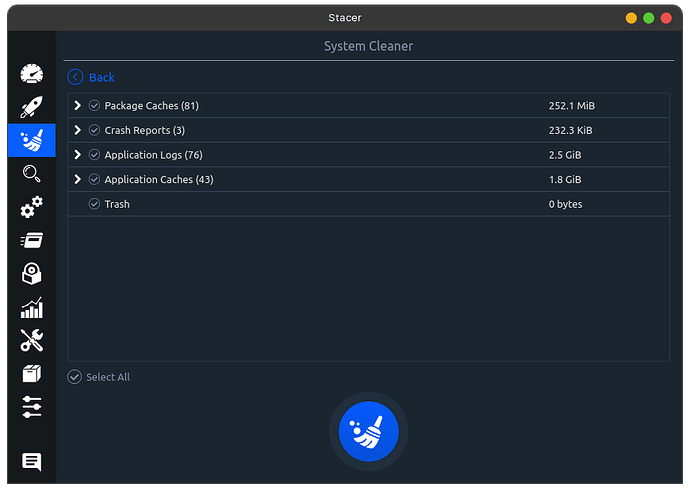Click the 252.1 MiB size value
Image resolution: width=690 pixels, height=491 pixels.
tap(572, 106)
